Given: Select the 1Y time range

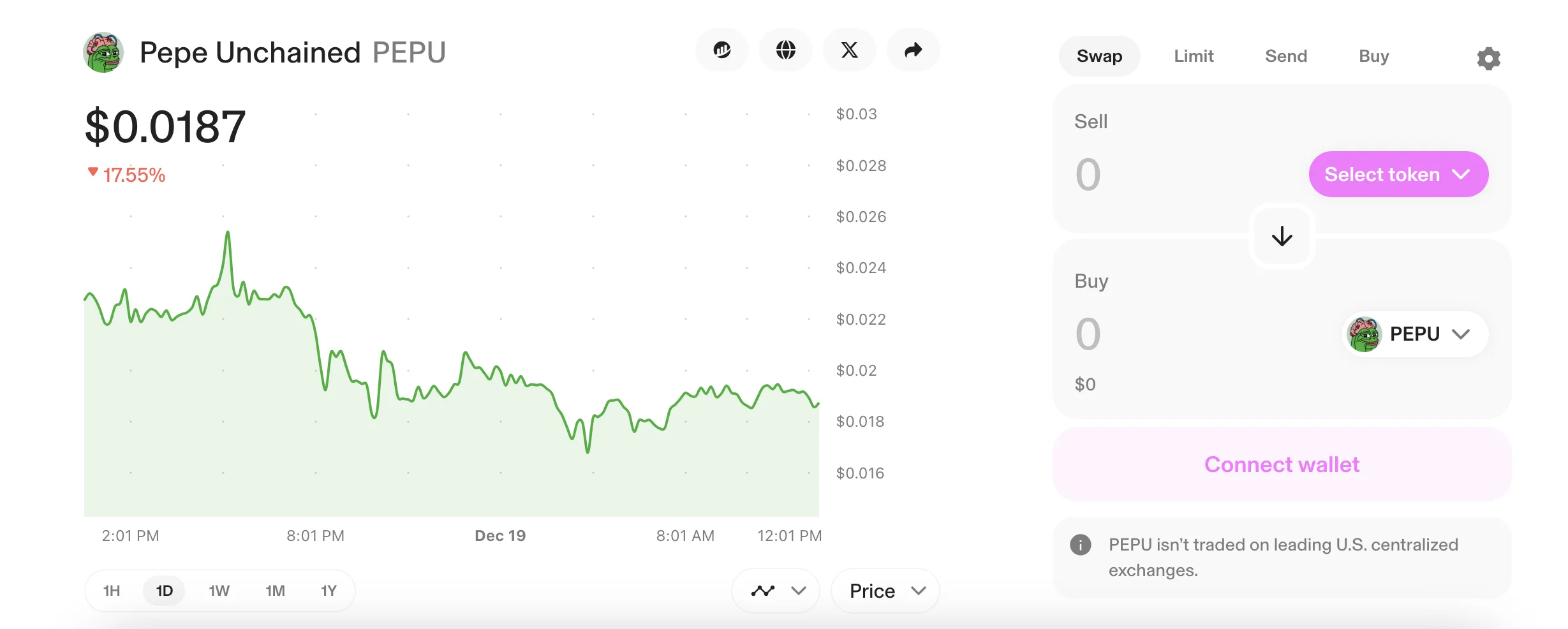Looking at the screenshot, I should (x=329, y=591).
